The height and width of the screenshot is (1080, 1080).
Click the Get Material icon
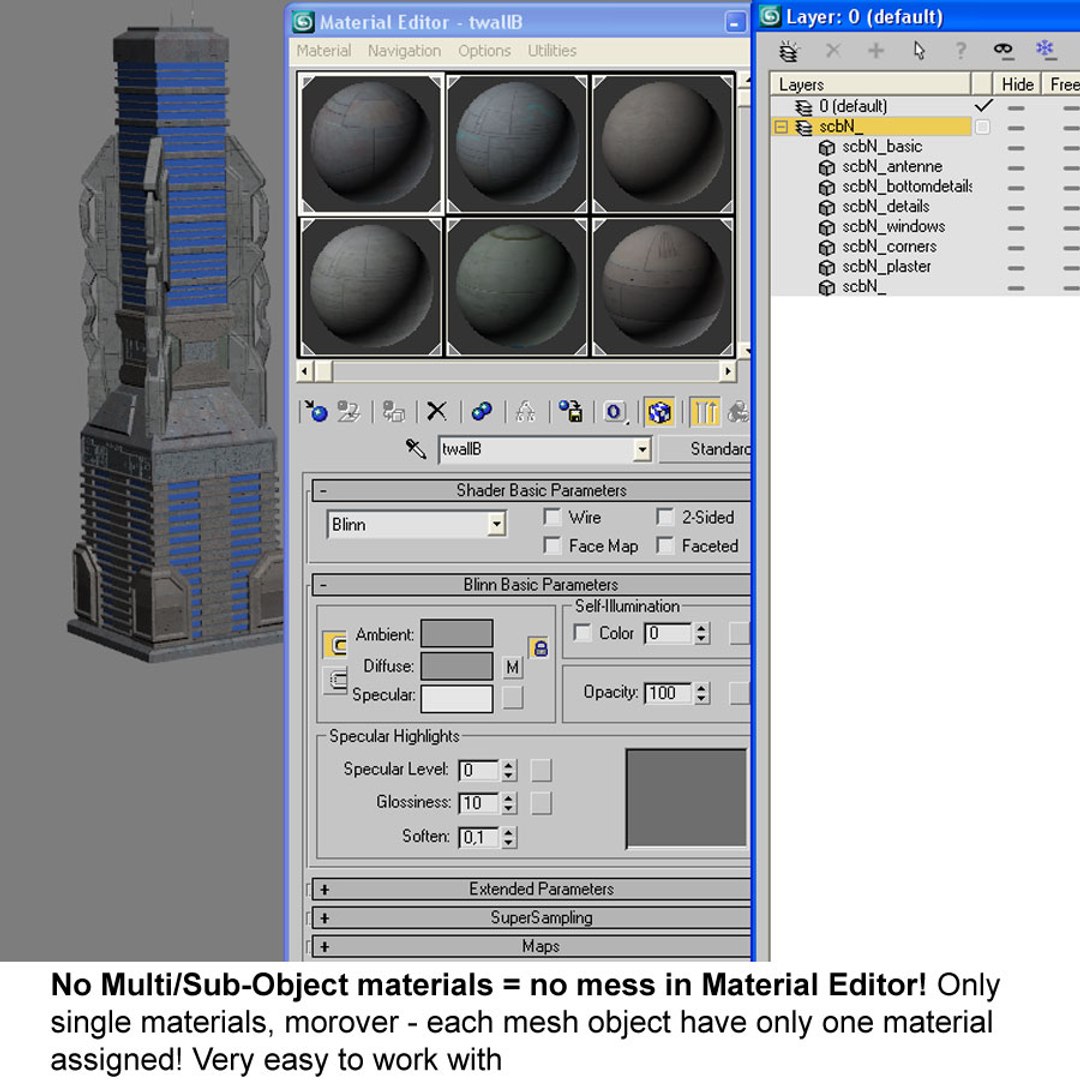(x=316, y=412)
